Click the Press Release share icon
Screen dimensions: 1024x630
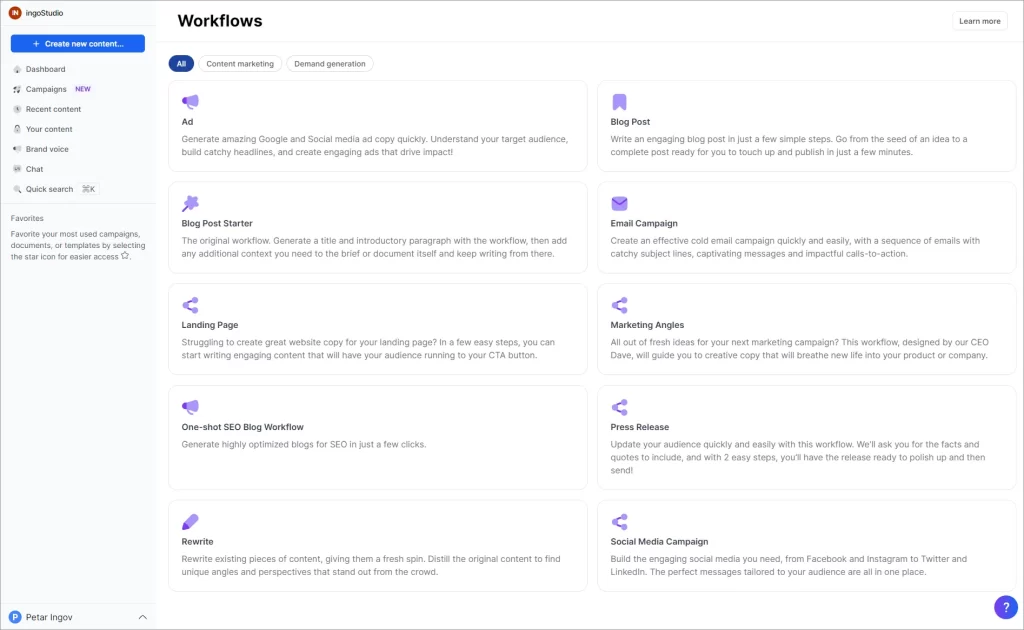tap(619, 406)
